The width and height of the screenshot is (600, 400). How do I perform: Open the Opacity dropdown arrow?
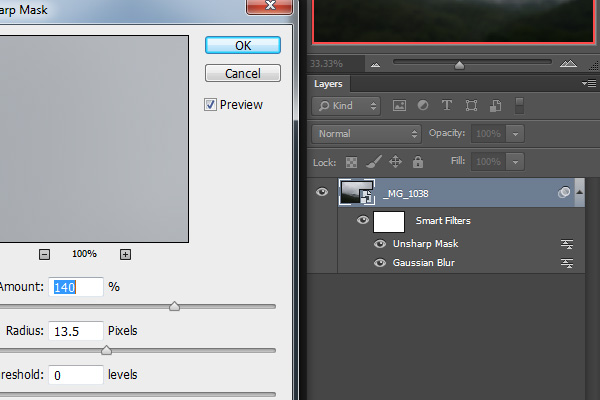tap(515, 134)
